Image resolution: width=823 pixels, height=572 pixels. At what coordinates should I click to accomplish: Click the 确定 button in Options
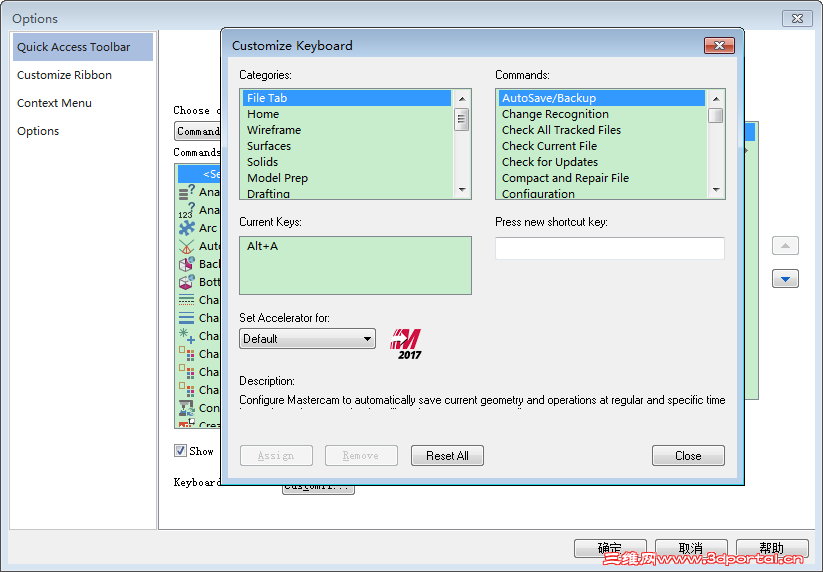point(610,549)
